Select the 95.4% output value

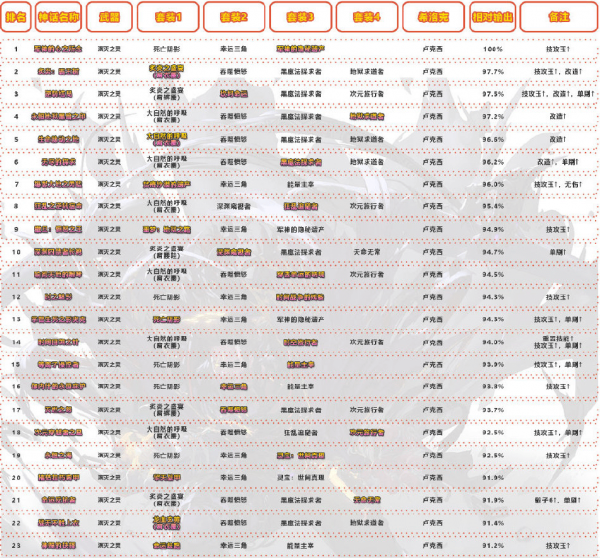493,206
